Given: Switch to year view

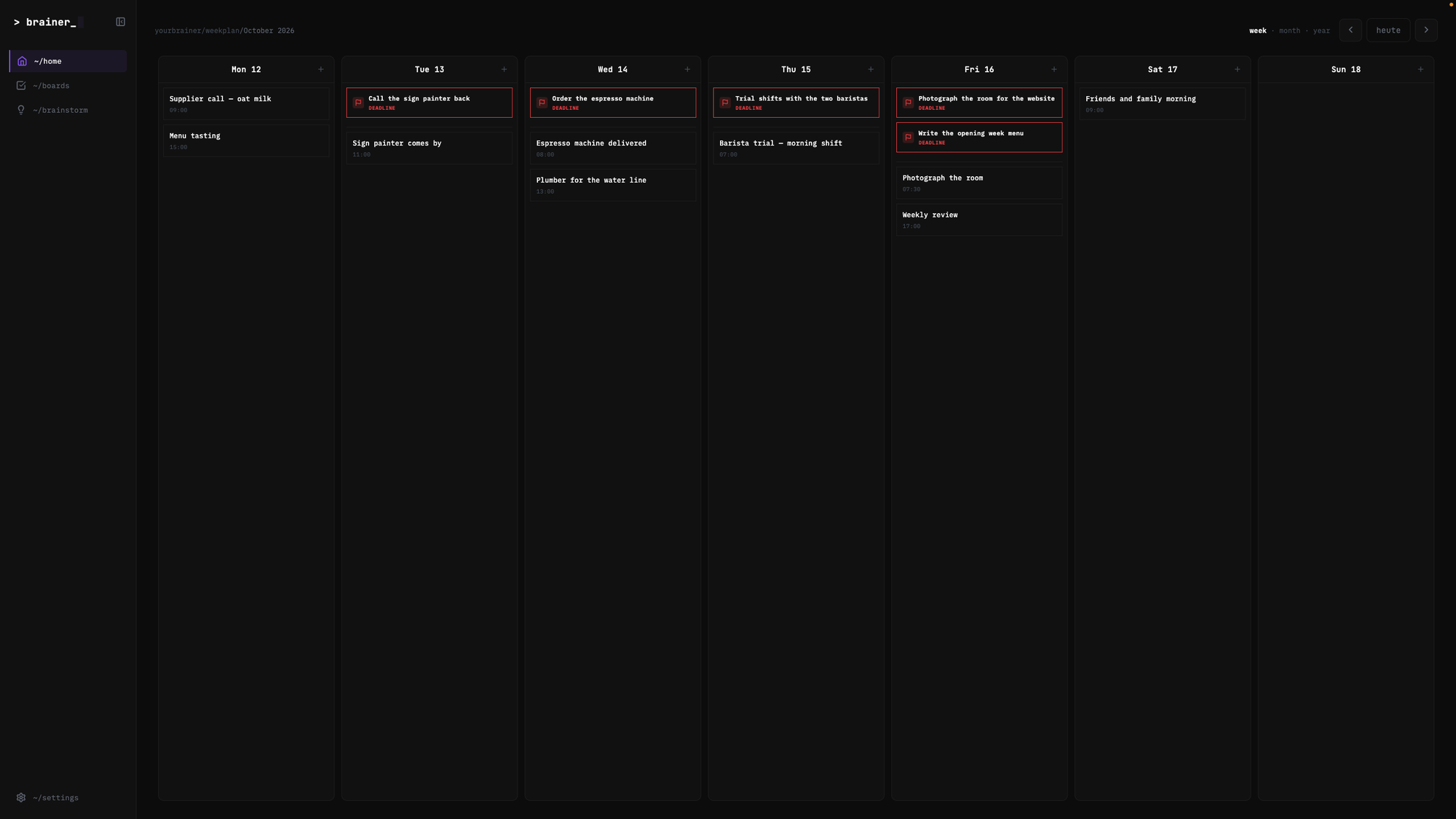Looking at the screenshot, I should coord(1321,31).
